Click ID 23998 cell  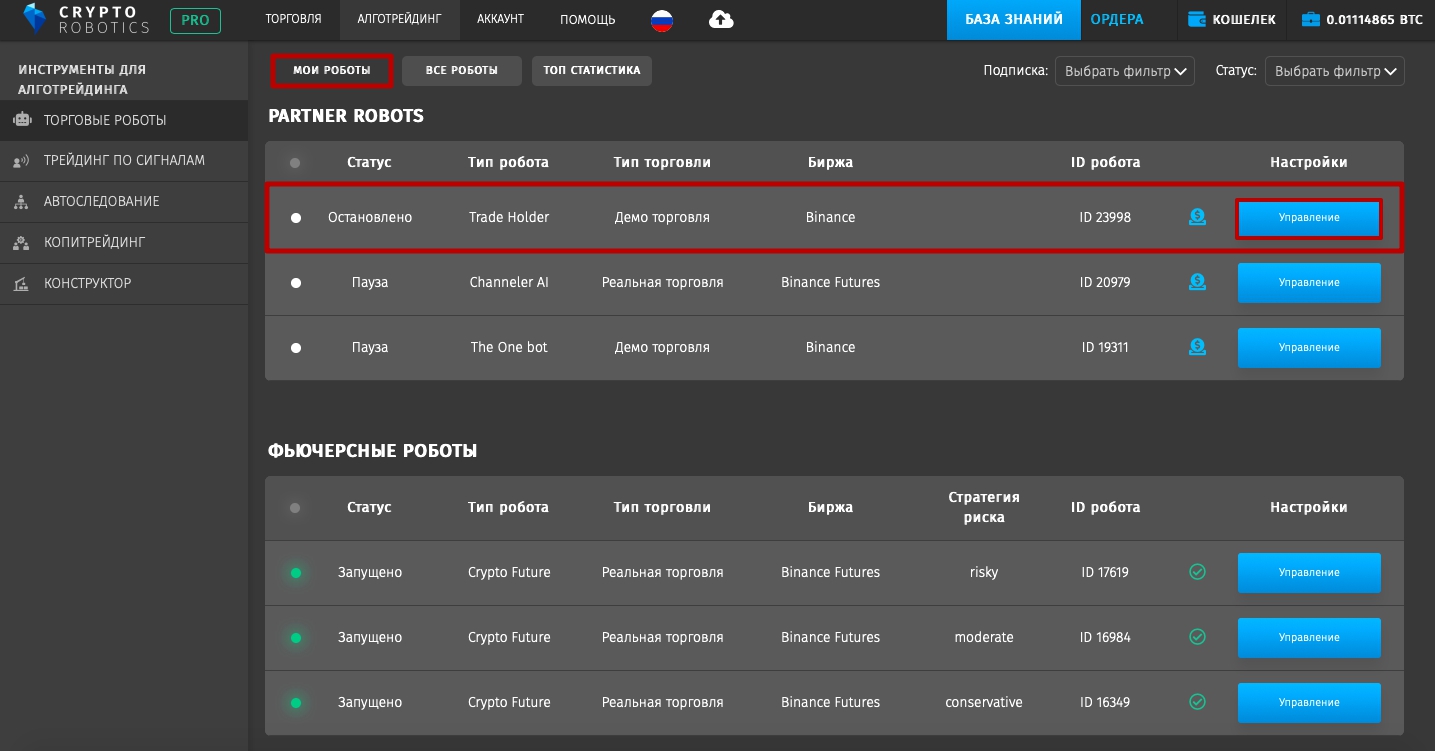pos(1105,217)
